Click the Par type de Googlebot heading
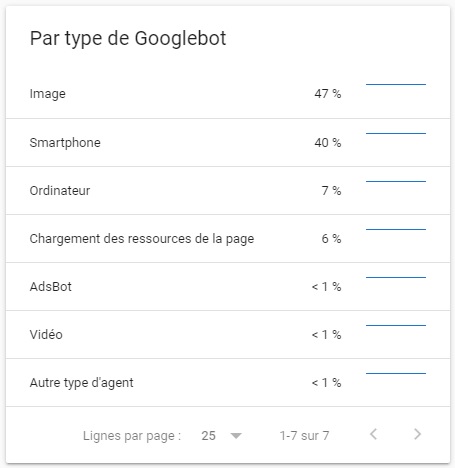This screenshot has width=455, height=468. pyautogui.click(x=128, y=39)
